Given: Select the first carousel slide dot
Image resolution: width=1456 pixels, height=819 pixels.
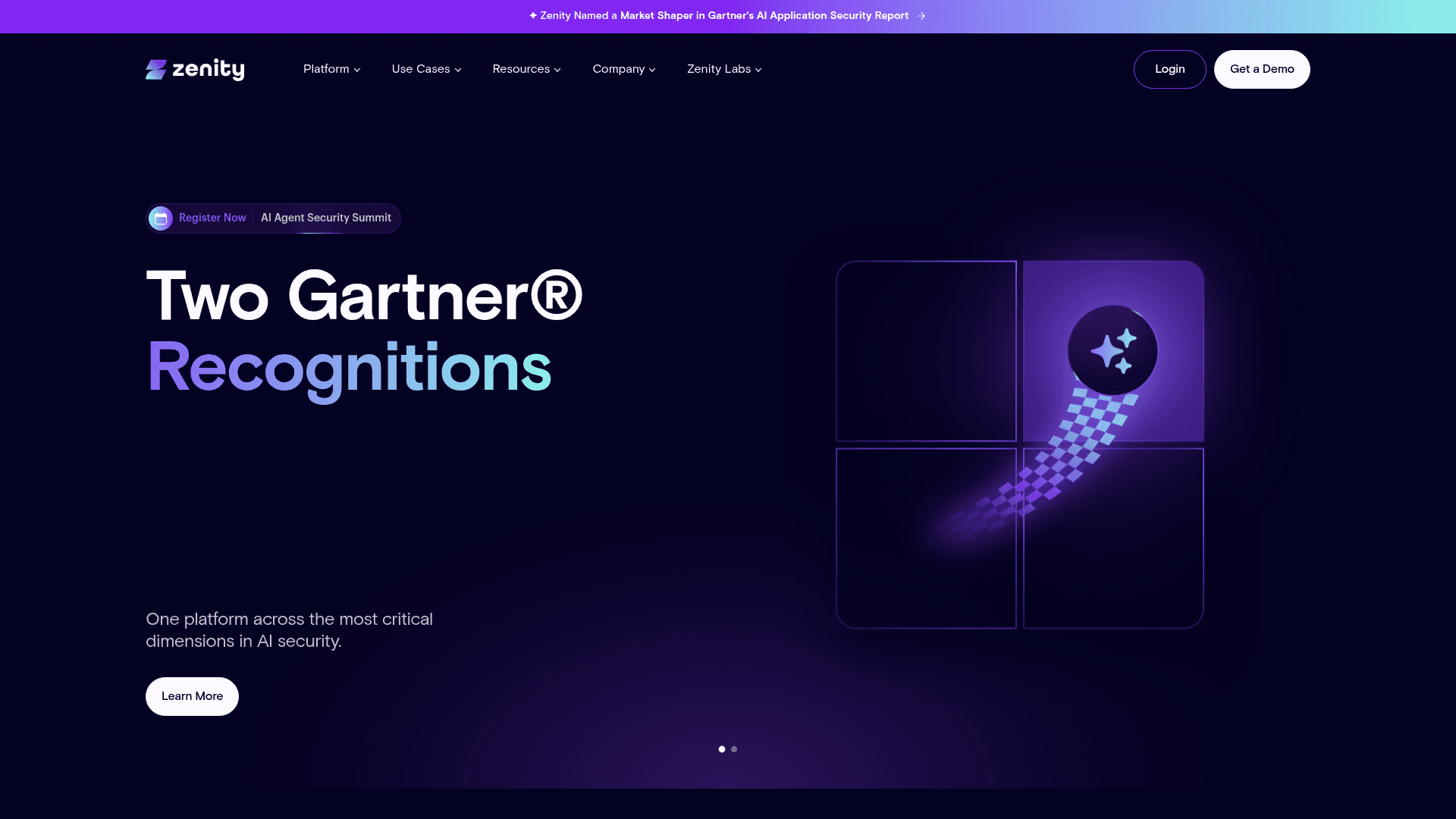Looking at the screenshot, I should coord(722,749).
